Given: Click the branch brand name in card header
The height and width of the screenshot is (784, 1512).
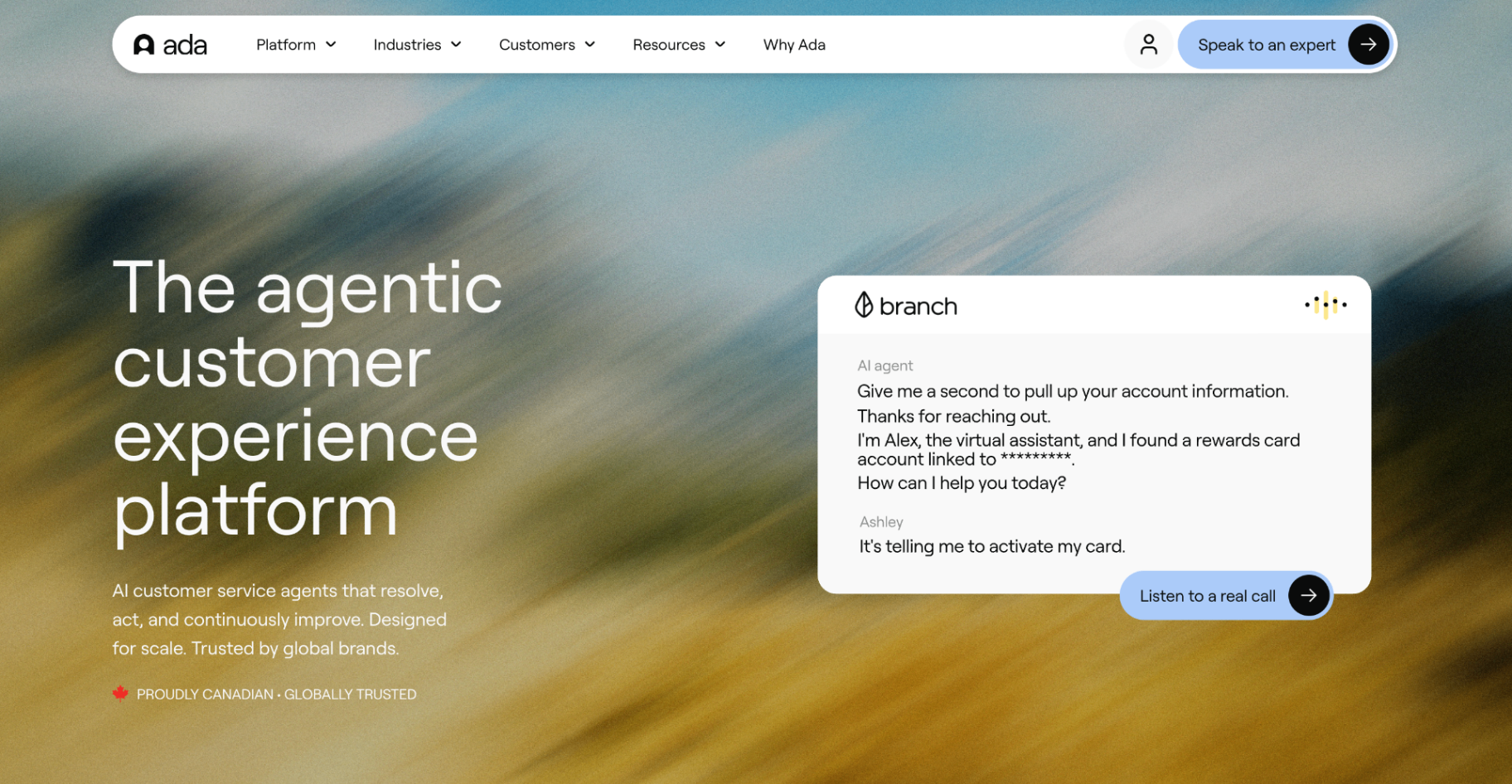Looking at the screenshot, I should pos(918,307).
